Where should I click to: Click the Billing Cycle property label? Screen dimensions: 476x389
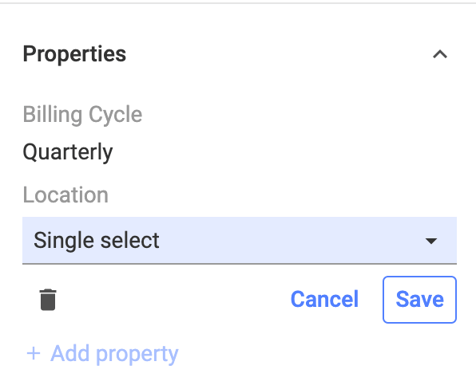(82, 115)
